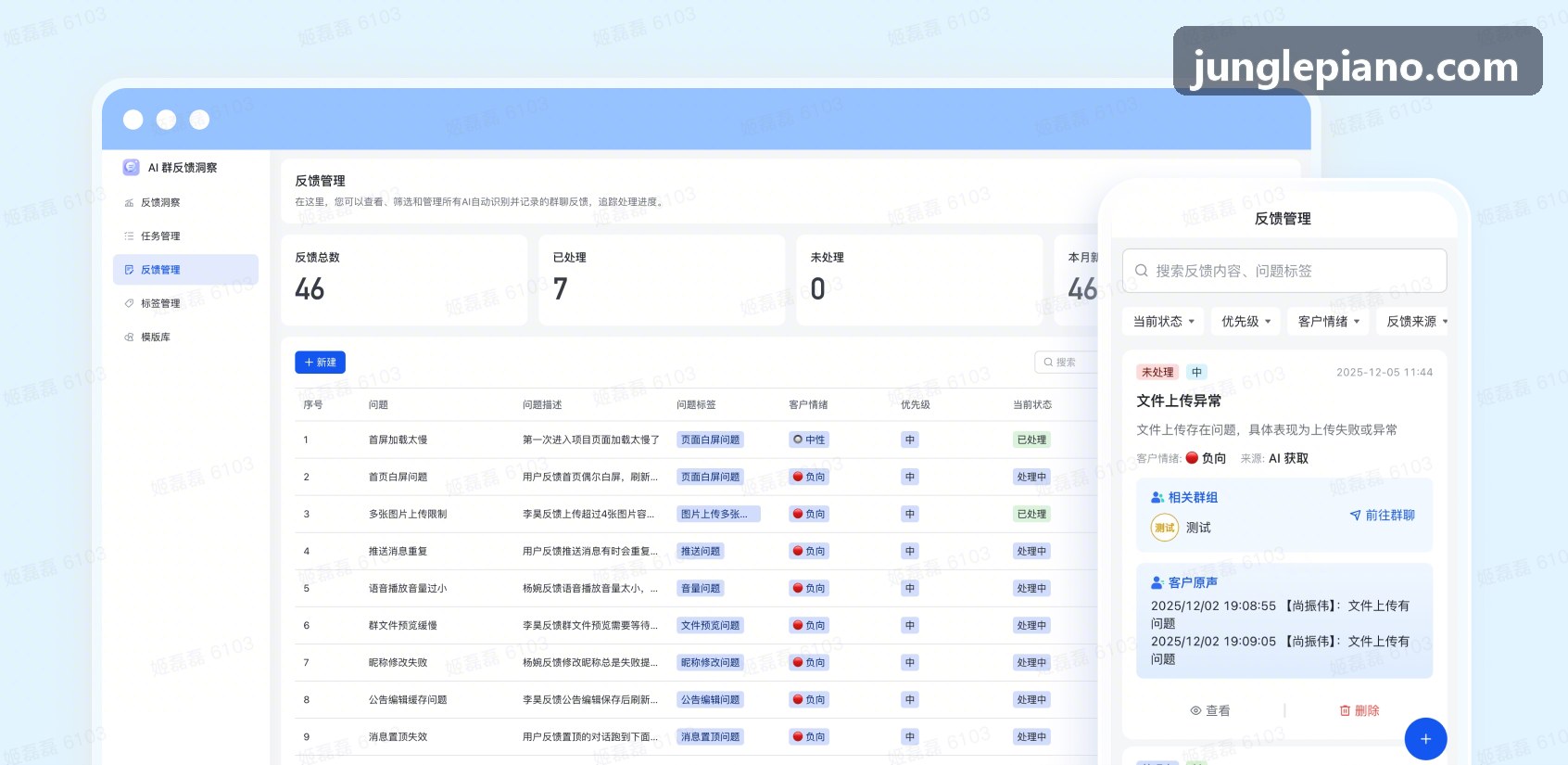This screenshot has width=1568, height=765.
Task: Select the 公告编辑缓存问题 issue cell
Action: 408,700
